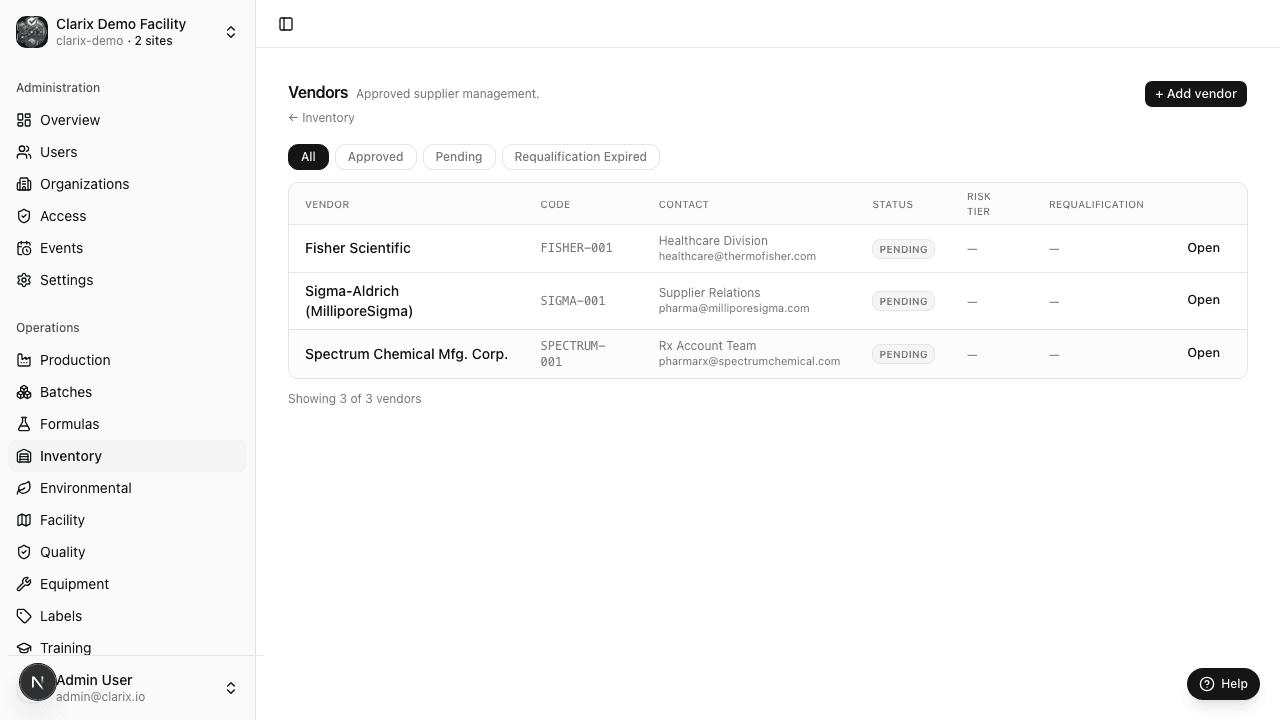Open the Quality page
Screen dimensions: 1280x720
(x=127, y=552)
